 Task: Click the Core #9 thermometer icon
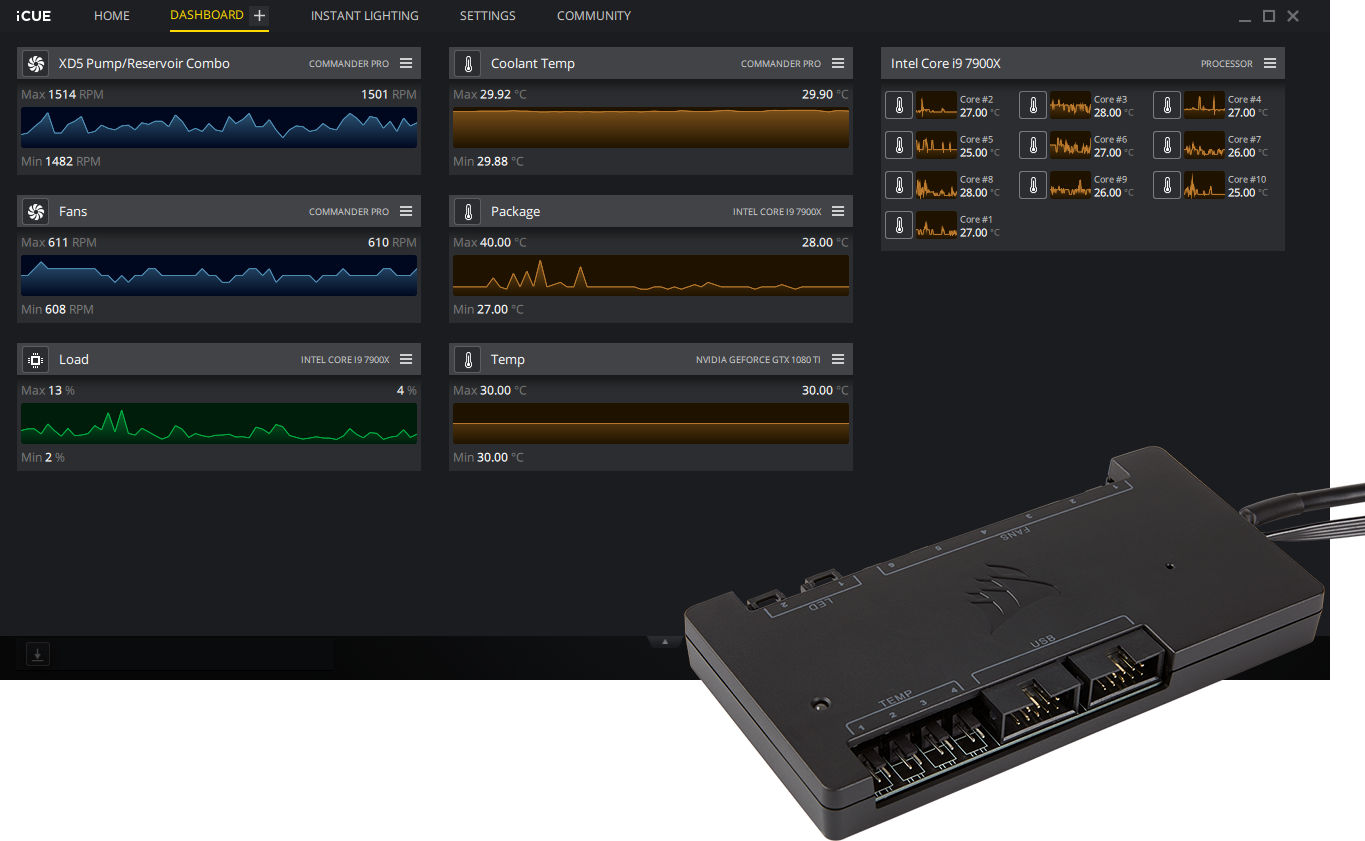(1033, 185)
